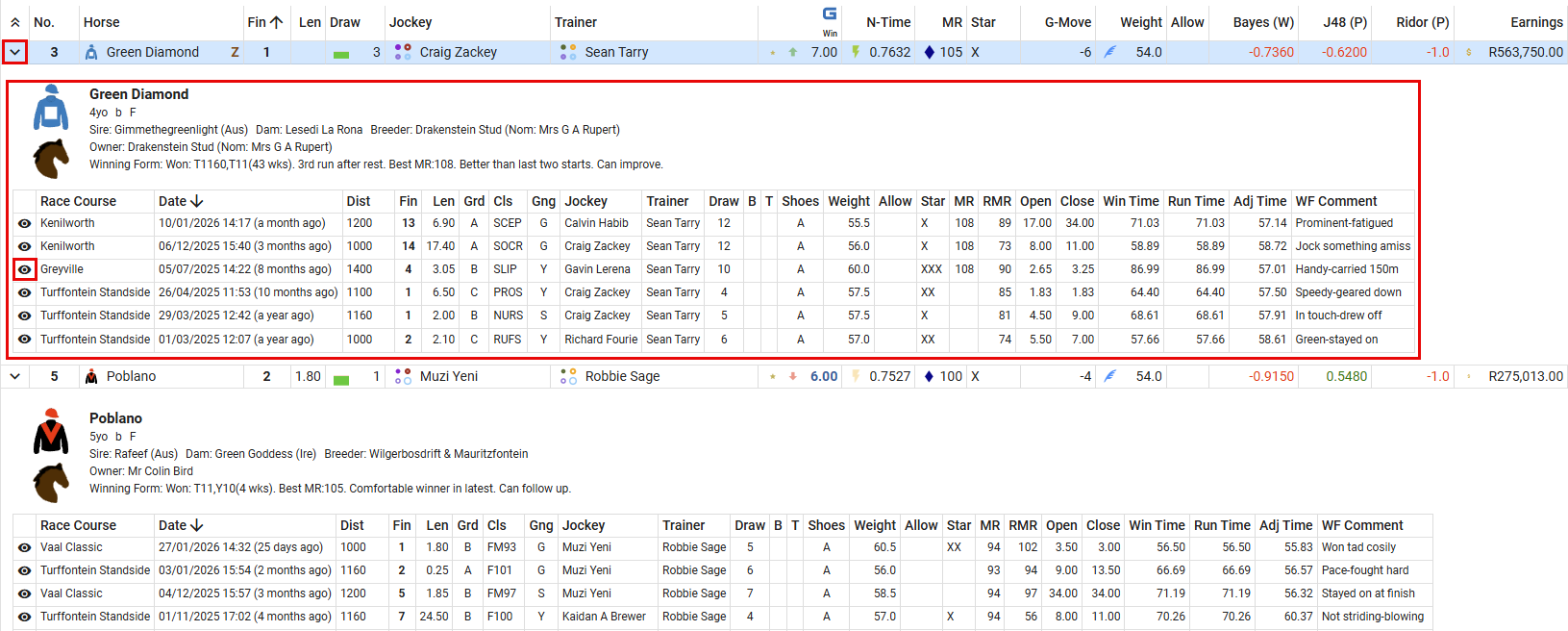Click the Turffontein Standside 26/04/2025 race entry
The width and height of the screenshot is (1568, 631).
point(95,292)
